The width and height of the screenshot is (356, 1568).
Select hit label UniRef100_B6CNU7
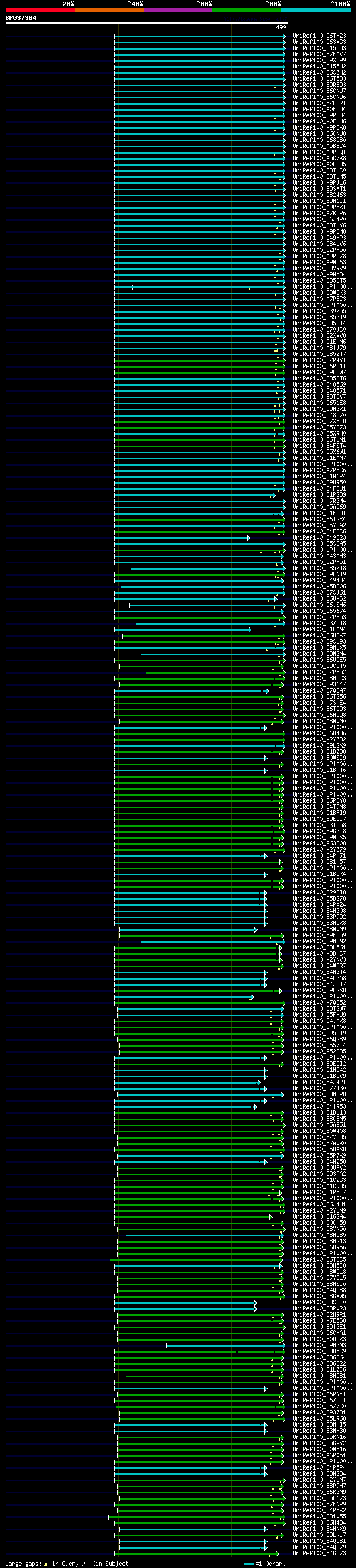319,91
